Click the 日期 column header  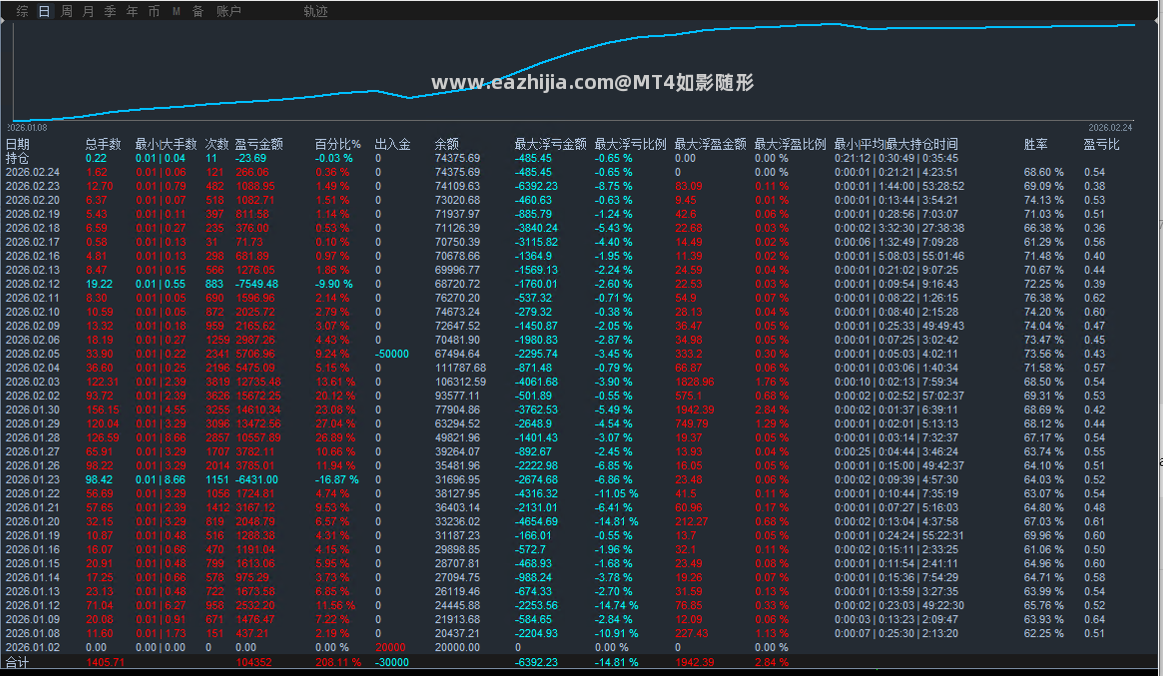[x=18, y=144]
